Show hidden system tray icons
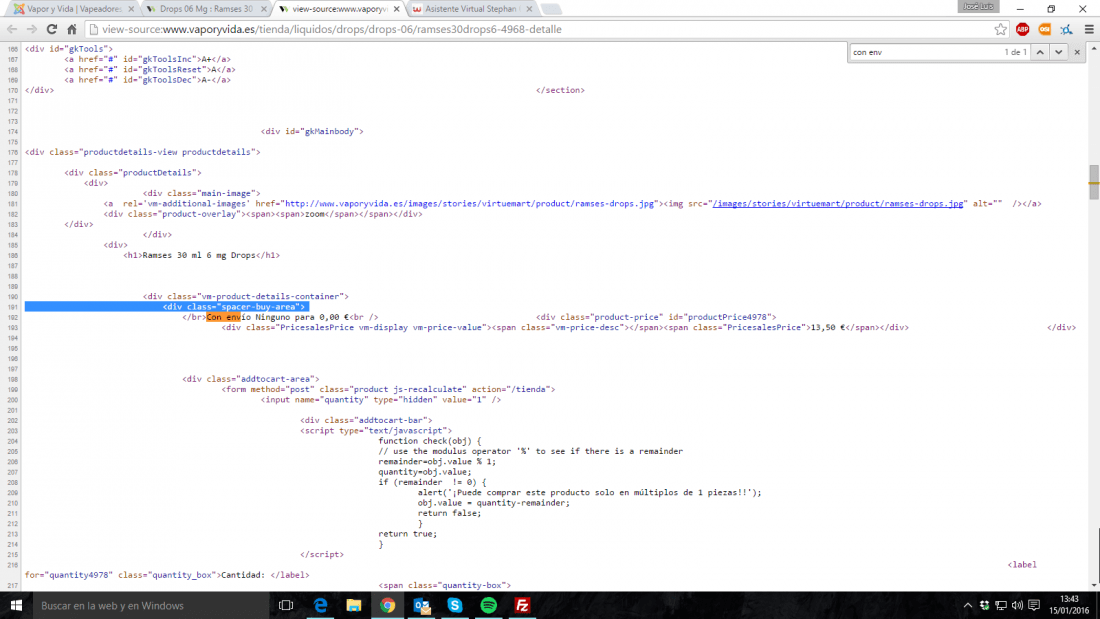The height and width of the screenshot is (619, 1100). 968,606
